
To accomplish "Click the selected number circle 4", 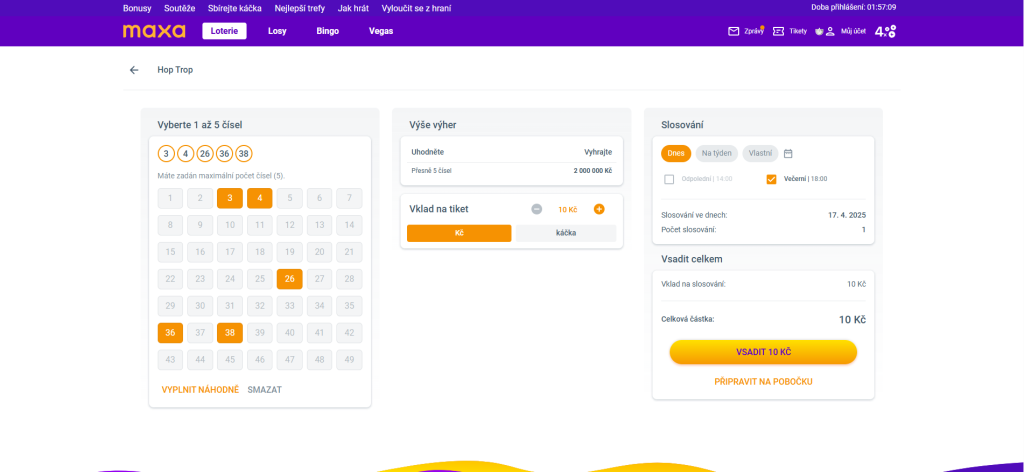I will (185, 154).
